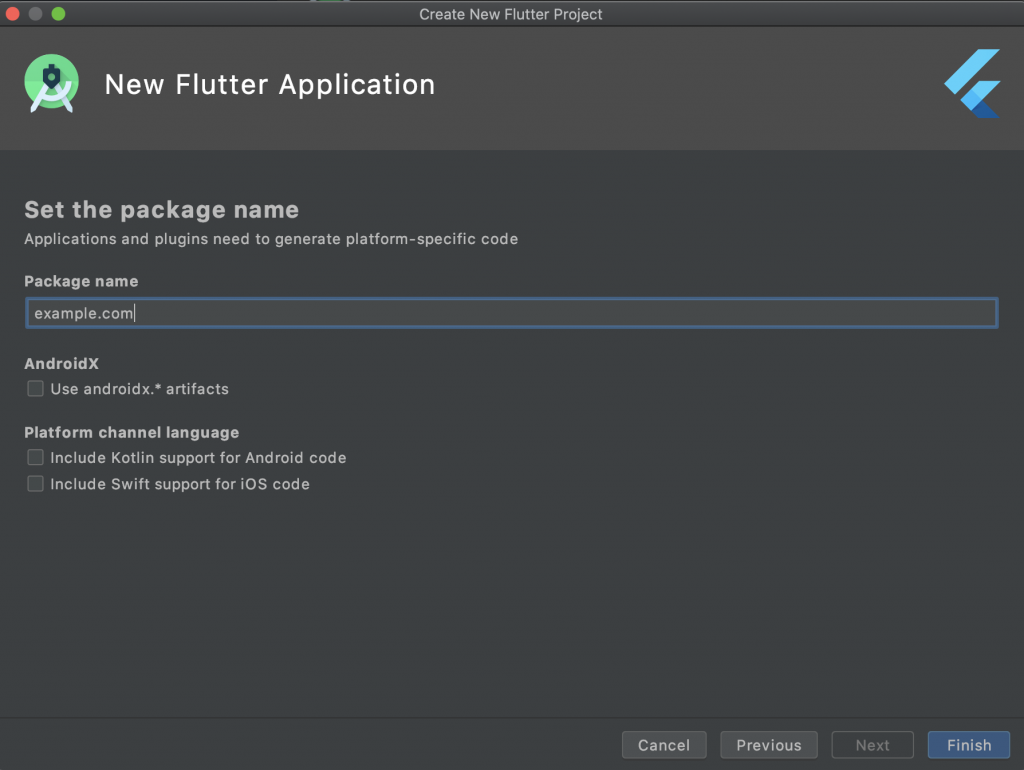Click the 'Set the package name' heading
Viewport: 1024px width, 770px height.
coord(161,210)
